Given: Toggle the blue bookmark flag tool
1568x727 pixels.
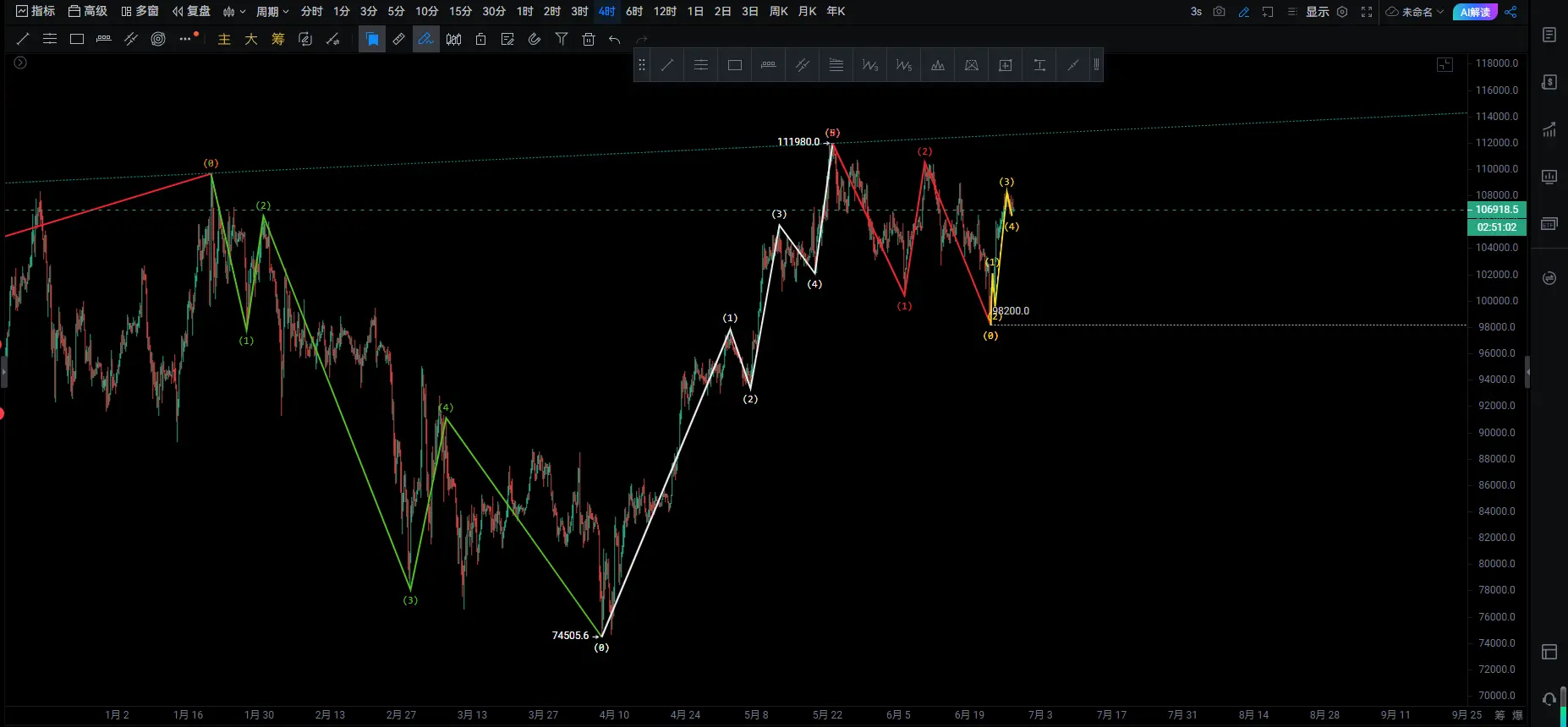Looking at the screenshot, I should point(372,39).
